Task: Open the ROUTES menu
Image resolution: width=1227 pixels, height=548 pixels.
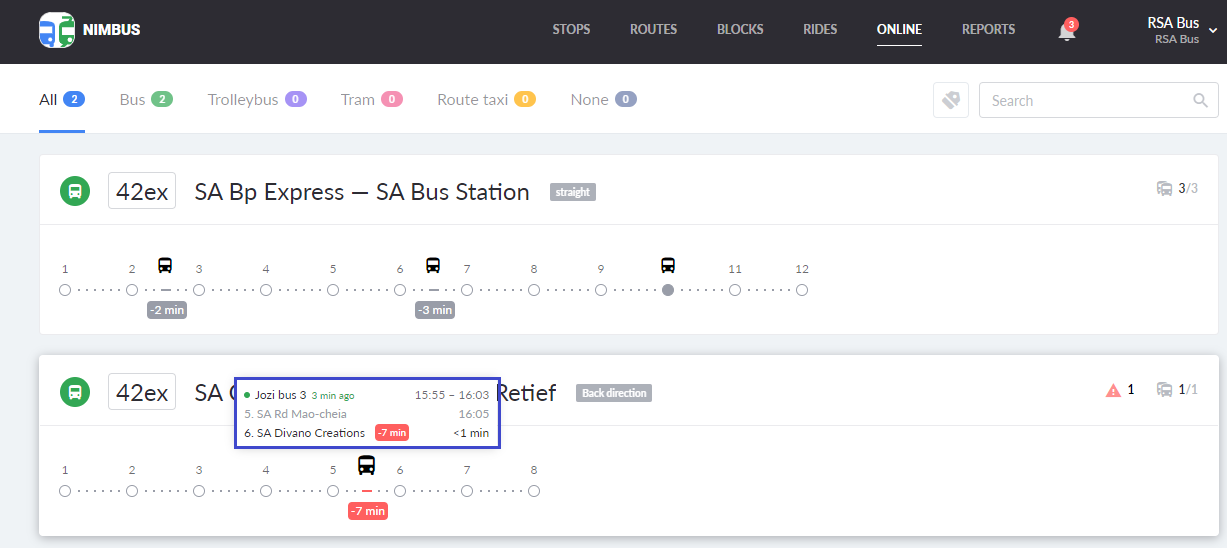Action: point(653,30)
